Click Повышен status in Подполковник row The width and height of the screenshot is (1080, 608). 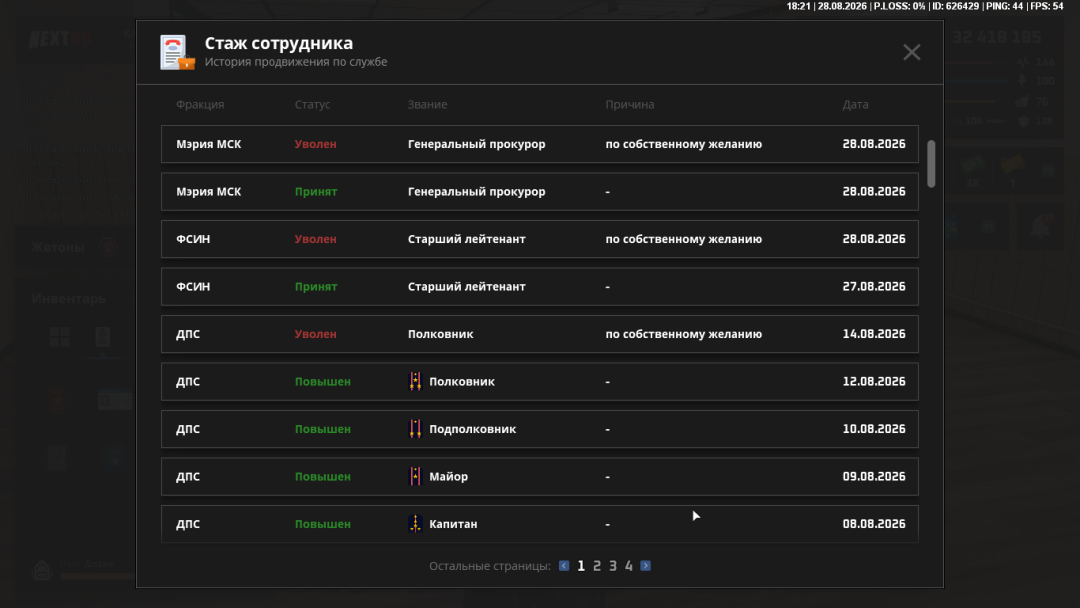(322, 429)
